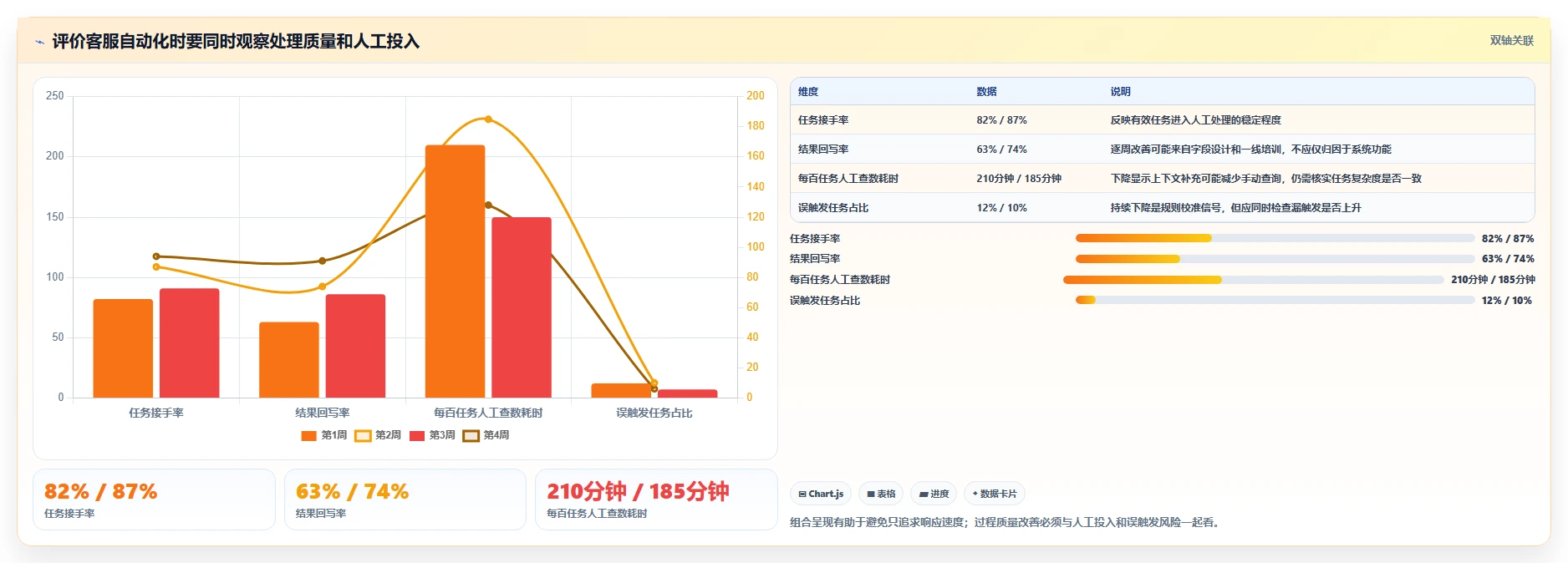Click the red 第3周 bar for 结果回写率
This screenshot has width=1568, height=563.
coord(355,346)
